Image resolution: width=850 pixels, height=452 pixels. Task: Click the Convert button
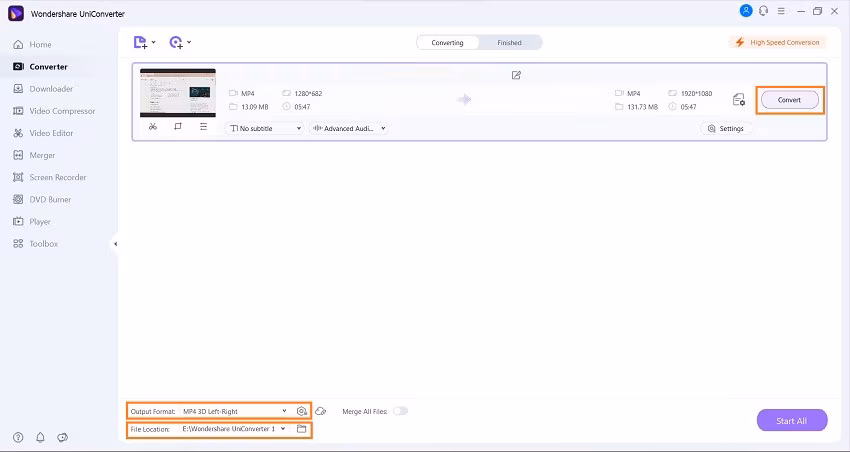point(789,100)
